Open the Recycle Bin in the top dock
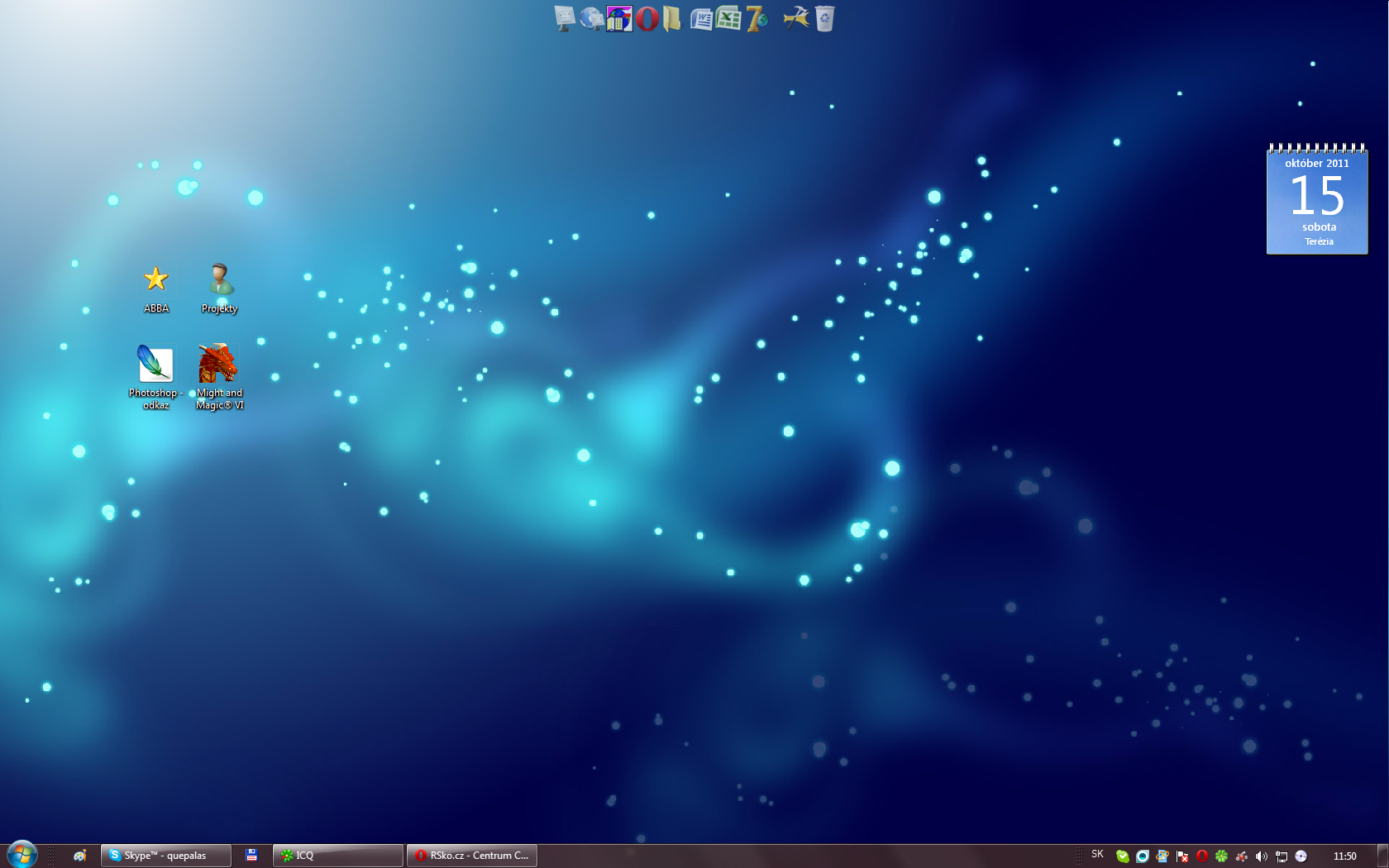 (x=825, y=18)
